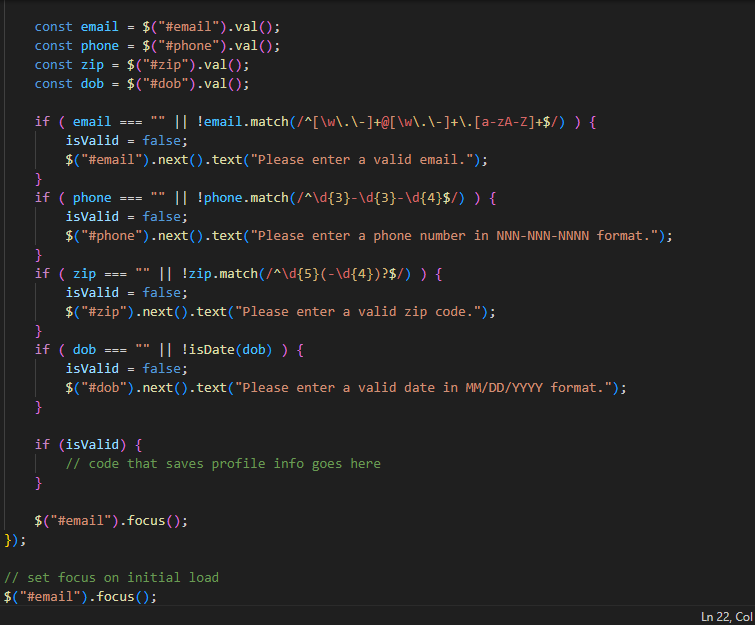Click the 'Ln 22, Col' status bar indicator
Screen dimensions: 755x625
pyautogui.click(x=727, y=617)
